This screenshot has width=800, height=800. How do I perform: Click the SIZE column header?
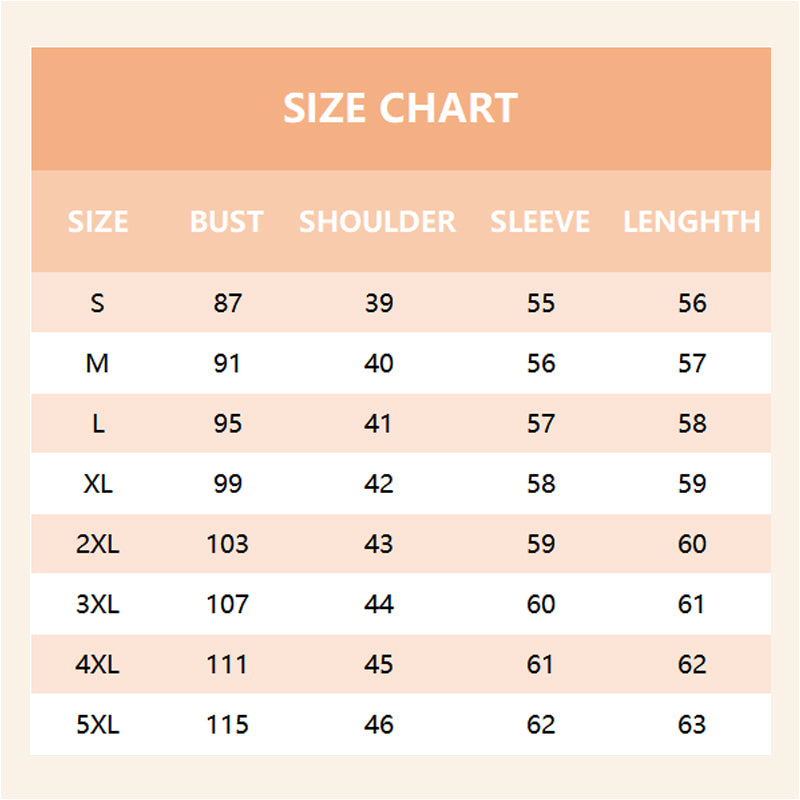98,222
